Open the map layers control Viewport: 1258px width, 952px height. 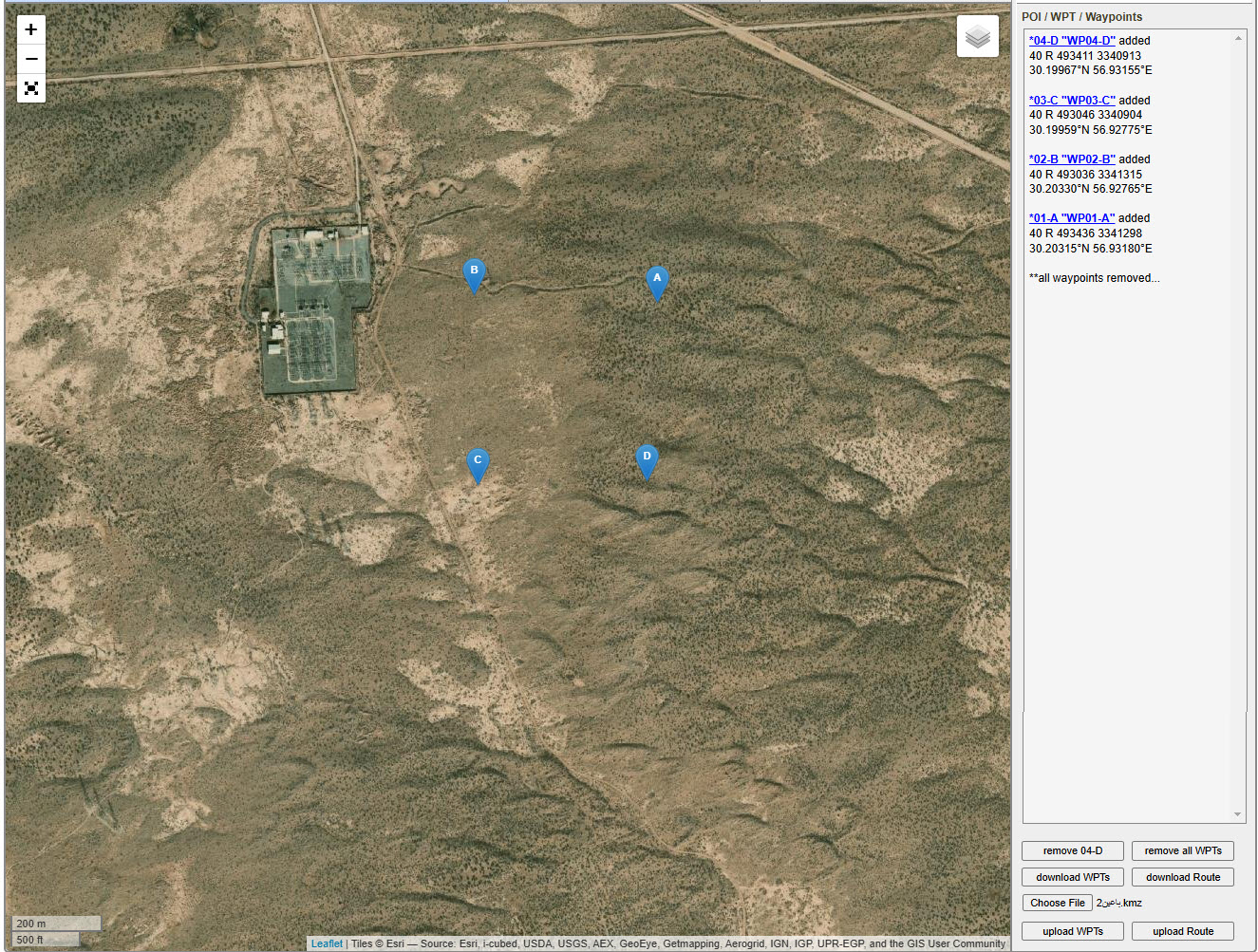pyautogui.click(x=977, y=37)
